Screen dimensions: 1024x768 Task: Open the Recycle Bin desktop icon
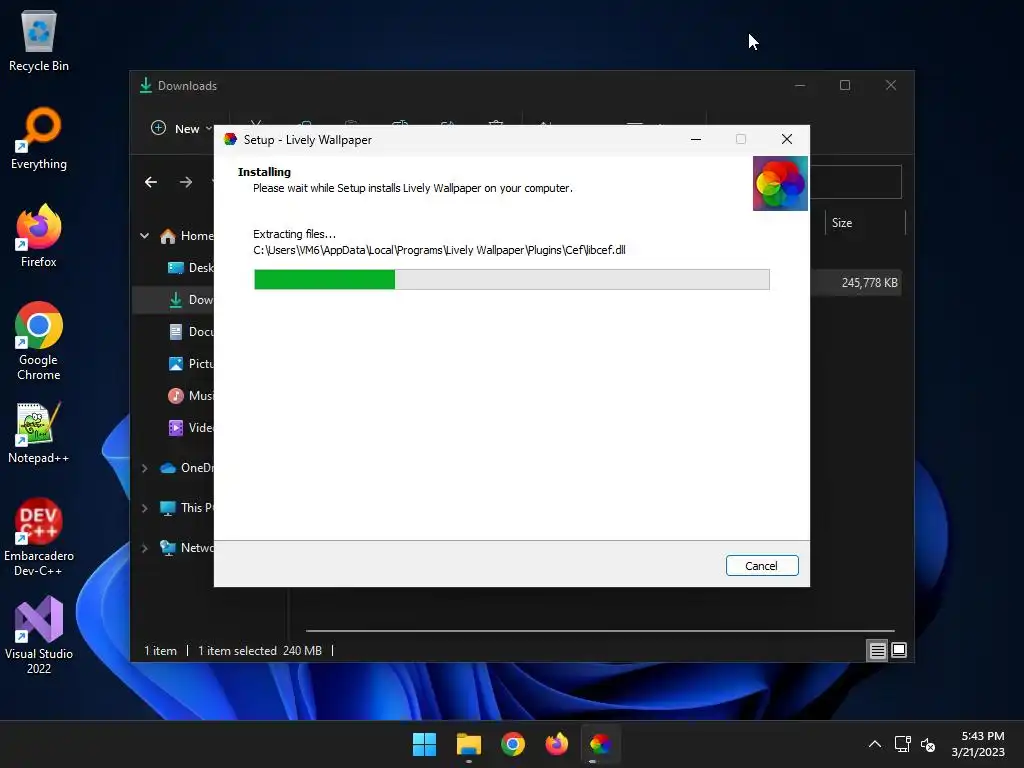[x=39, y=40]
